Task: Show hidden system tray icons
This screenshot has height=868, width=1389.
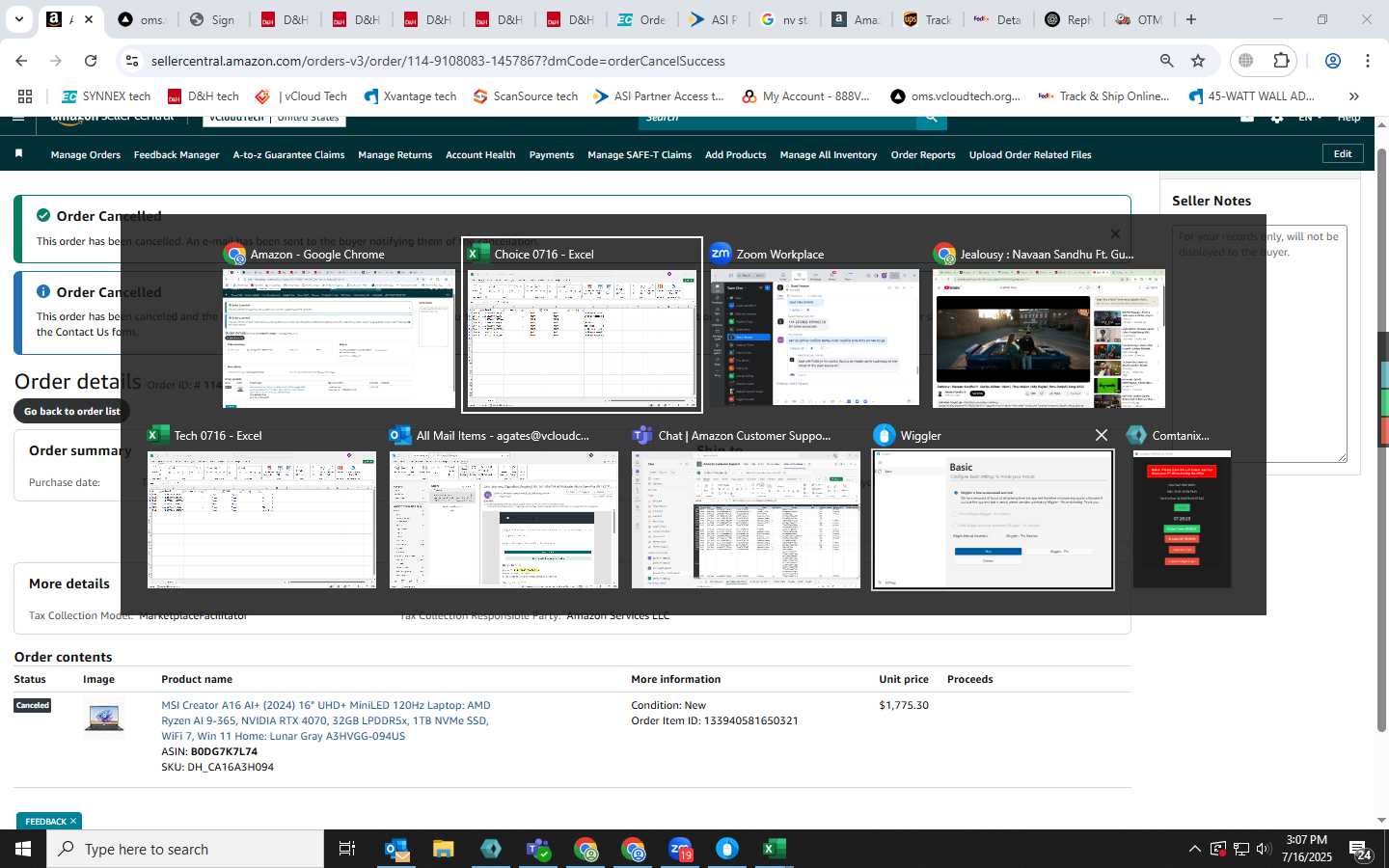Action: 1194,849
